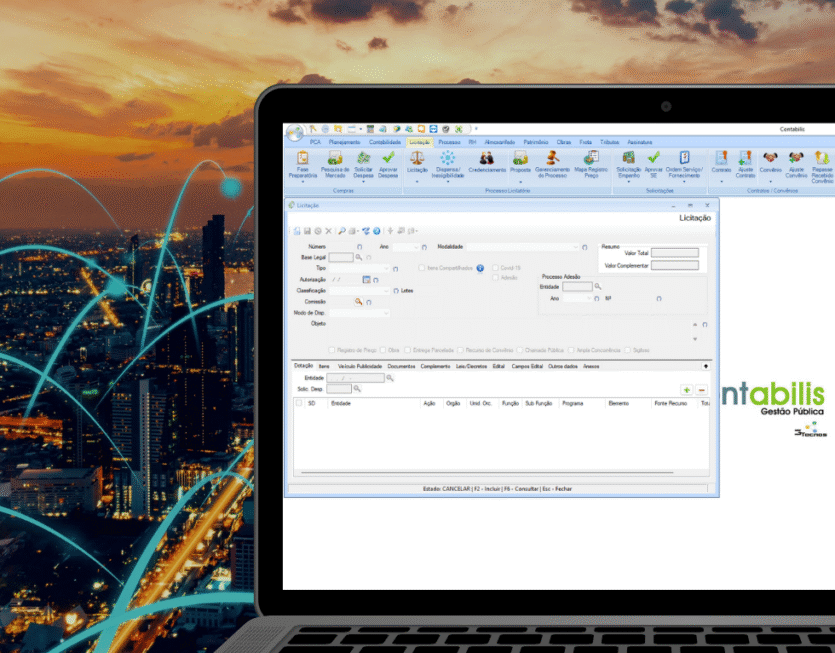Click the SD column header
The image size is (835, 653).
point(312,403)
